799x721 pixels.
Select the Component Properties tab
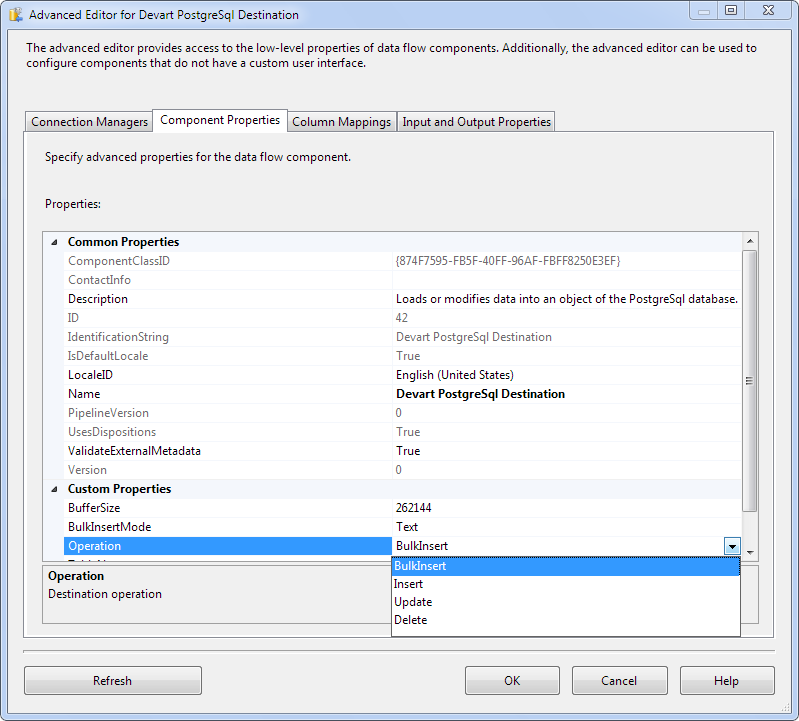click(x=220, y=120)
